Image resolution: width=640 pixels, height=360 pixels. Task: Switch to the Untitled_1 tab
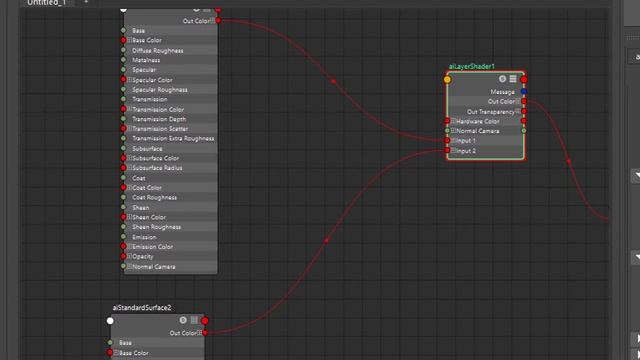[47, 2]
